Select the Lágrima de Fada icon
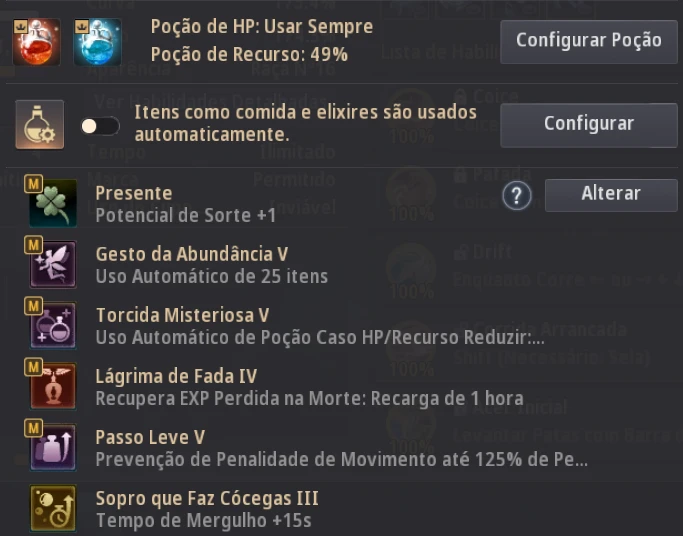 [53, 386]
